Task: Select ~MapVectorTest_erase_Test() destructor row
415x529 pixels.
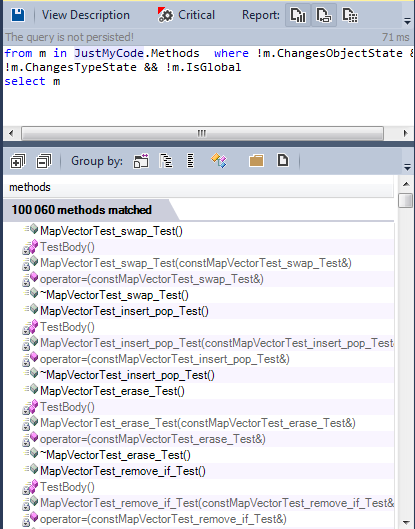Action: [115, 455]
